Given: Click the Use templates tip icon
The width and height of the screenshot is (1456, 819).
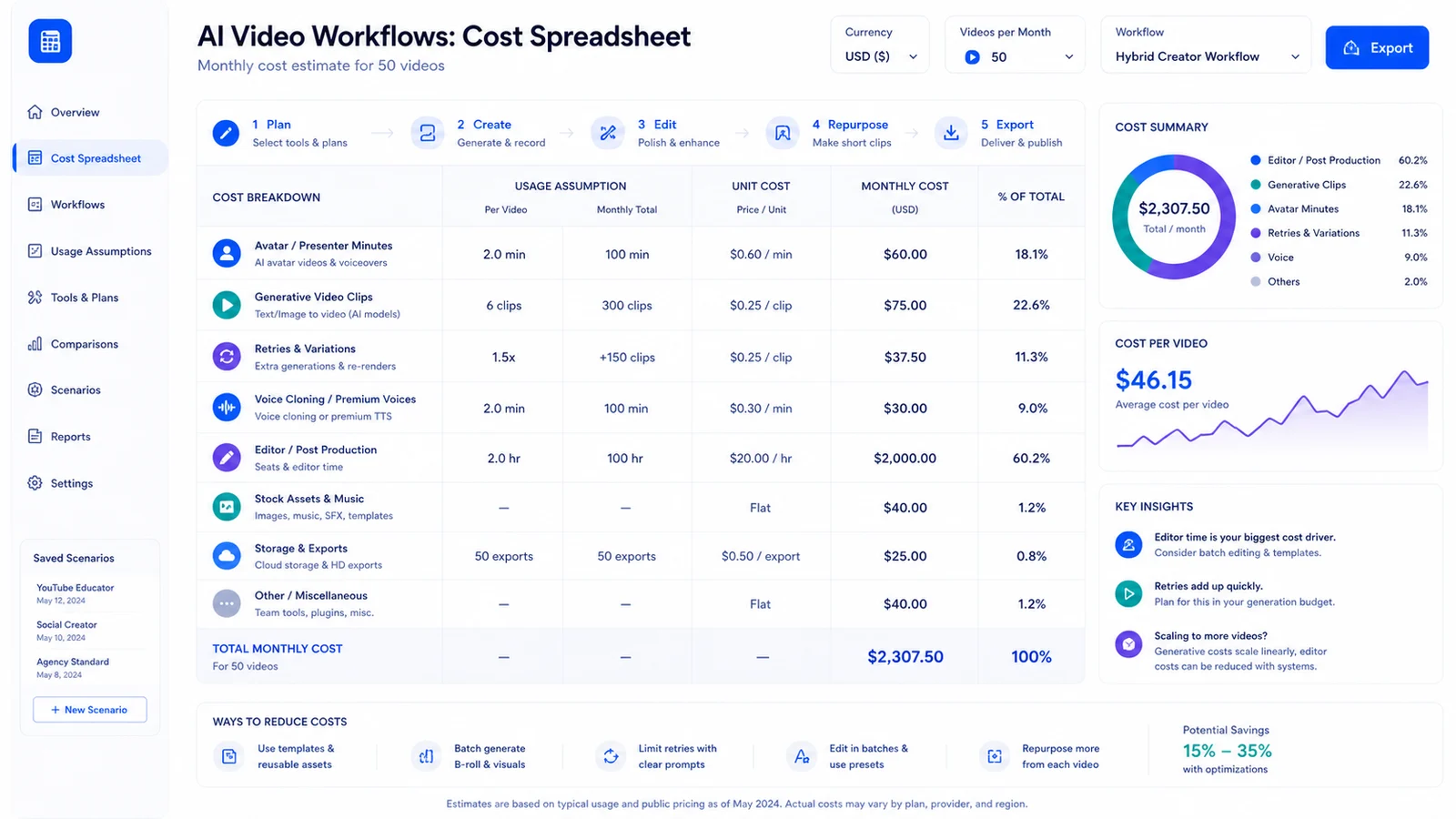Looking at the screenshot, I should point(229,756).
